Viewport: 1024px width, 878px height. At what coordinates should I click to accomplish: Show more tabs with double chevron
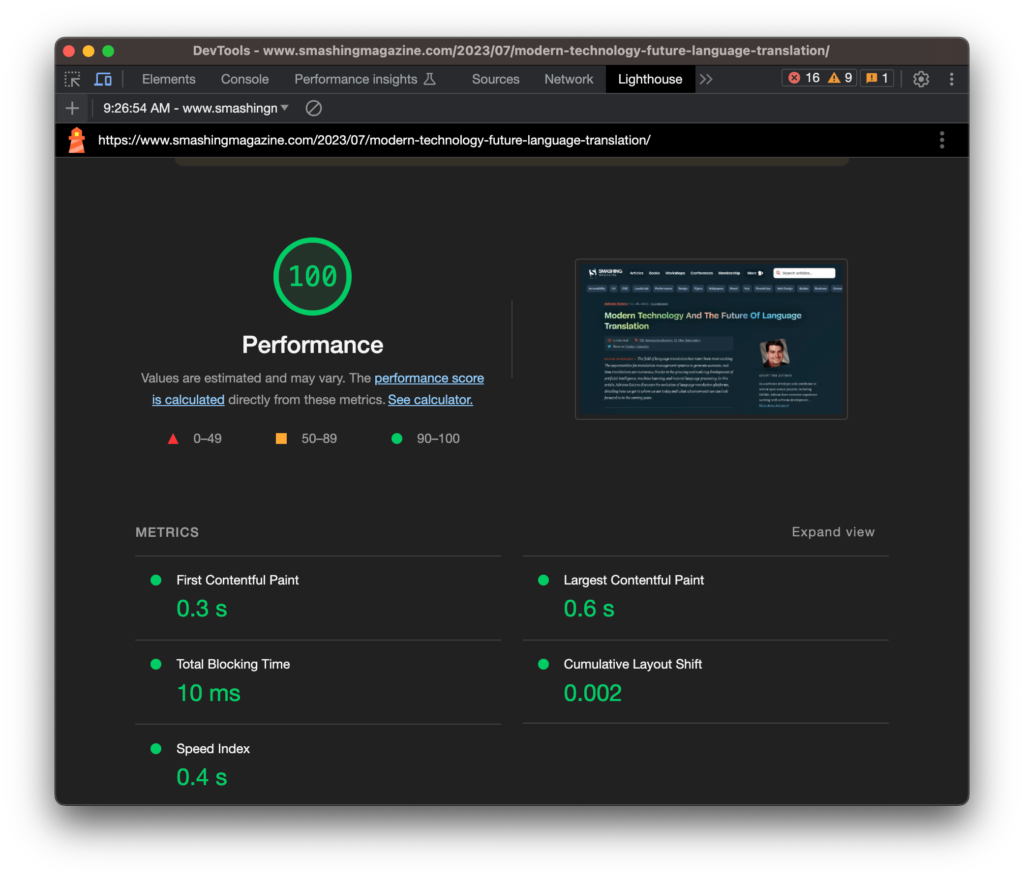click(x=706, y=79)
